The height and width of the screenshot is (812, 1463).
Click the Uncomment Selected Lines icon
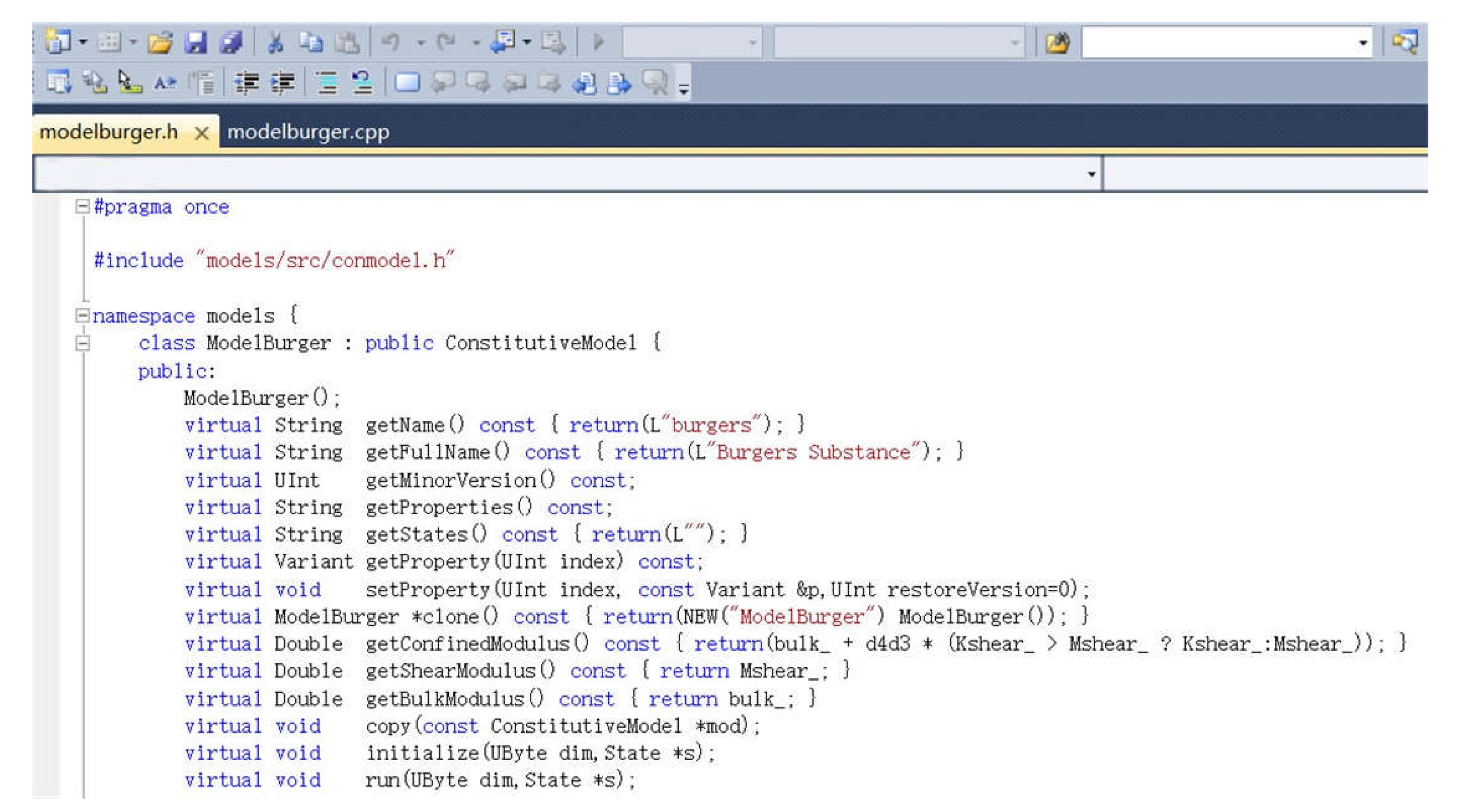362,83
